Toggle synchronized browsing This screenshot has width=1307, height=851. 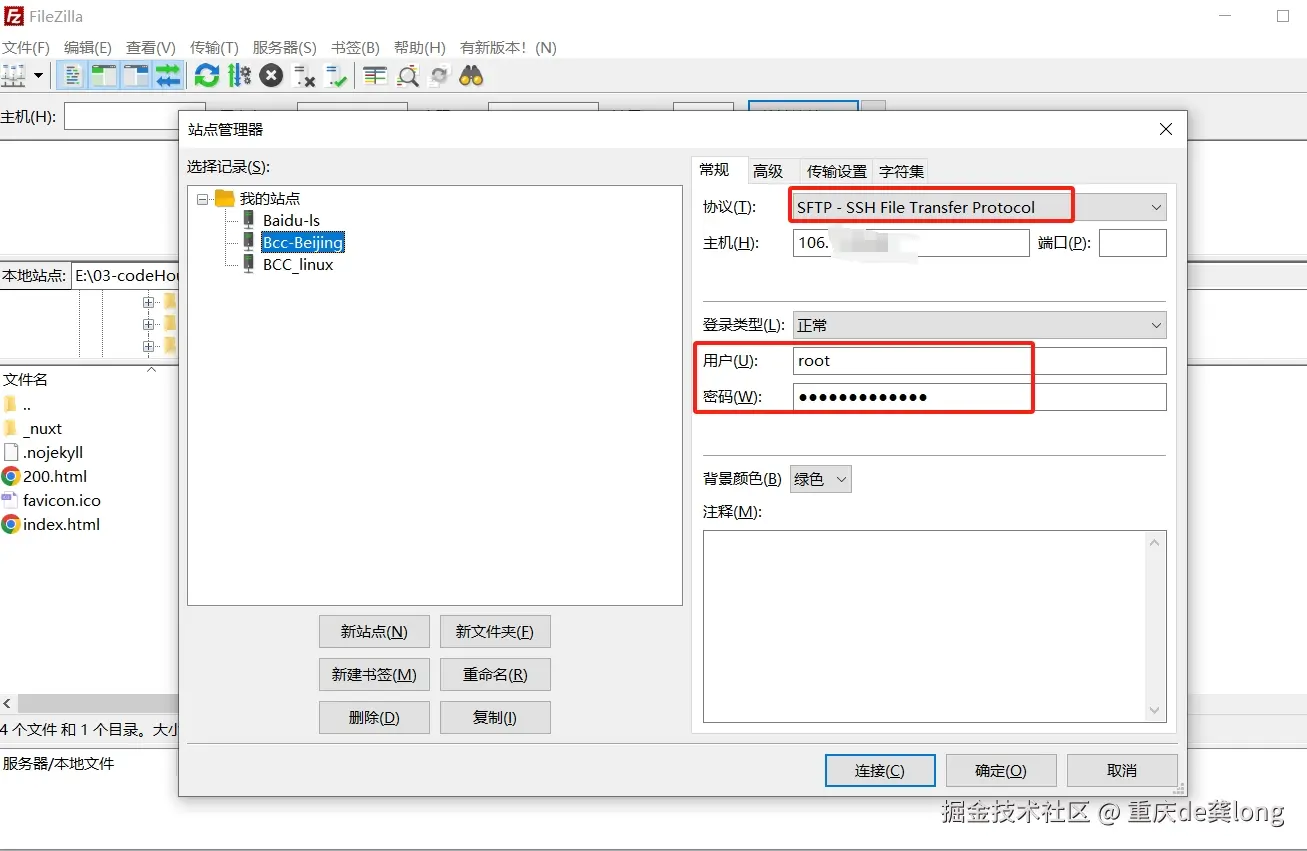[x=438, y=75]
